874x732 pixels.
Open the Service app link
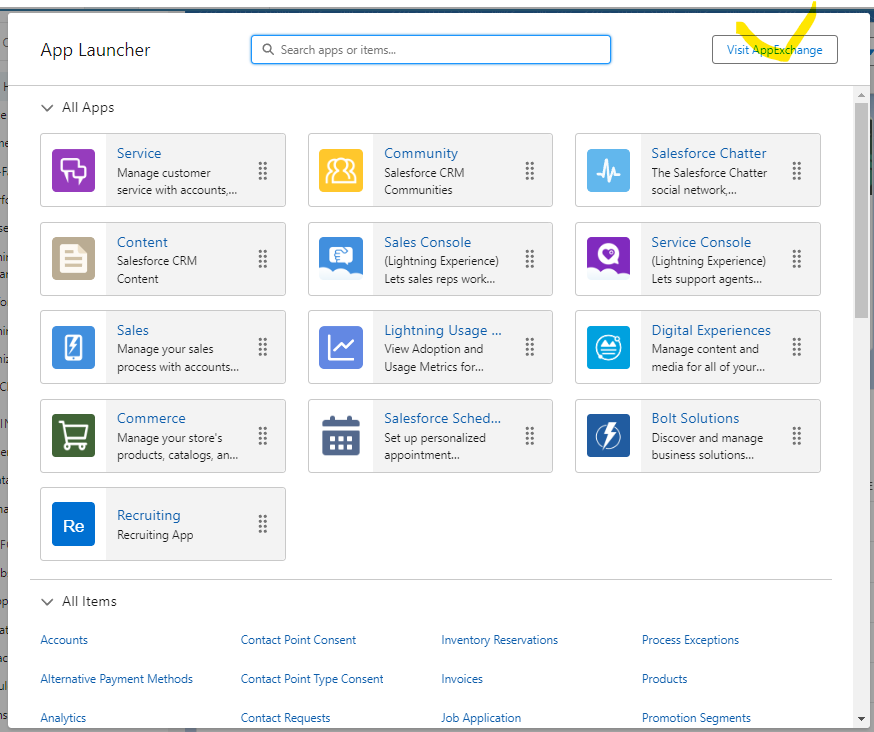pos(139,153)
